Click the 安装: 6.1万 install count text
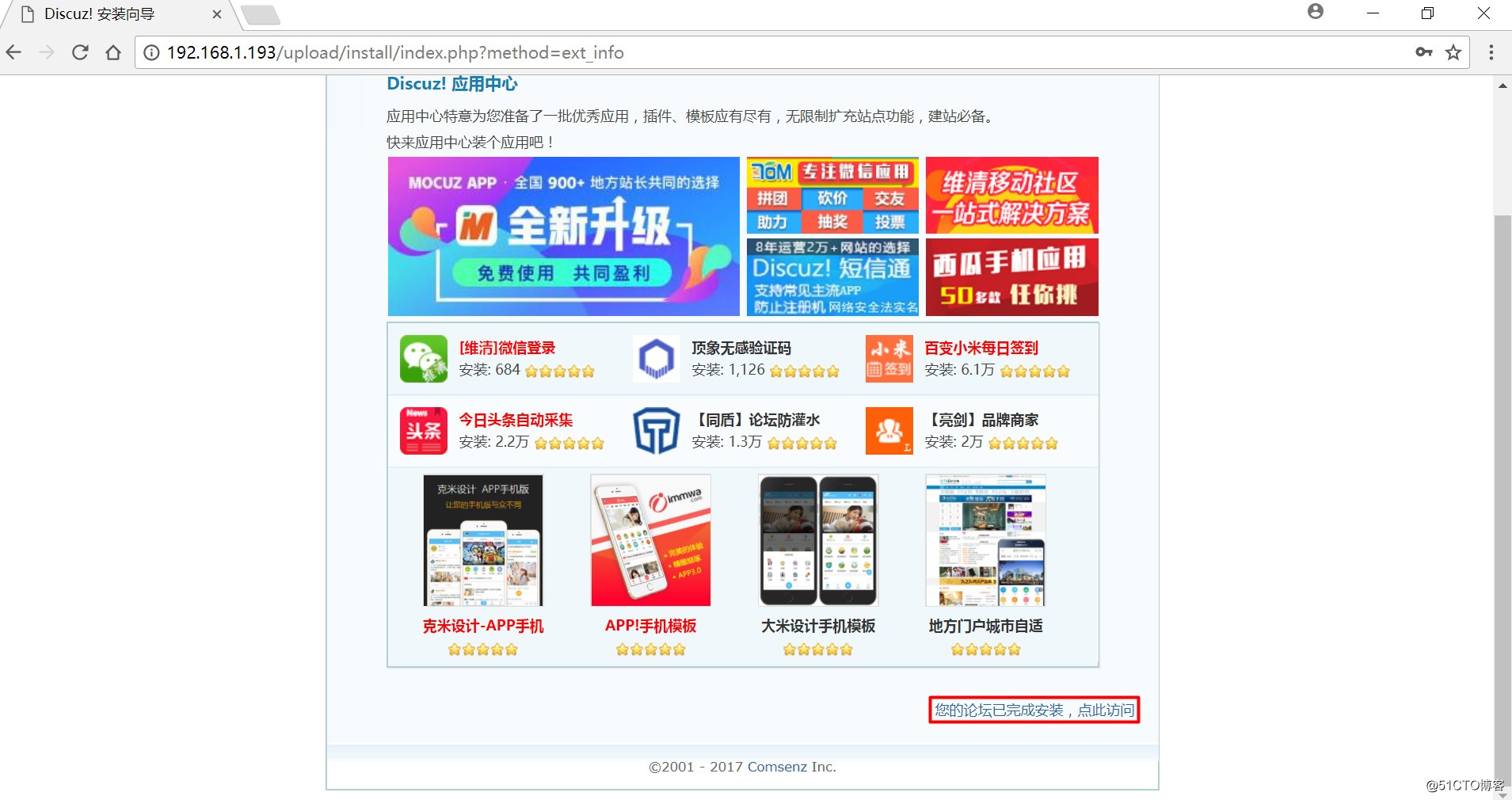Viewport: 1512px width, 800px height. [x=959, y=370]
